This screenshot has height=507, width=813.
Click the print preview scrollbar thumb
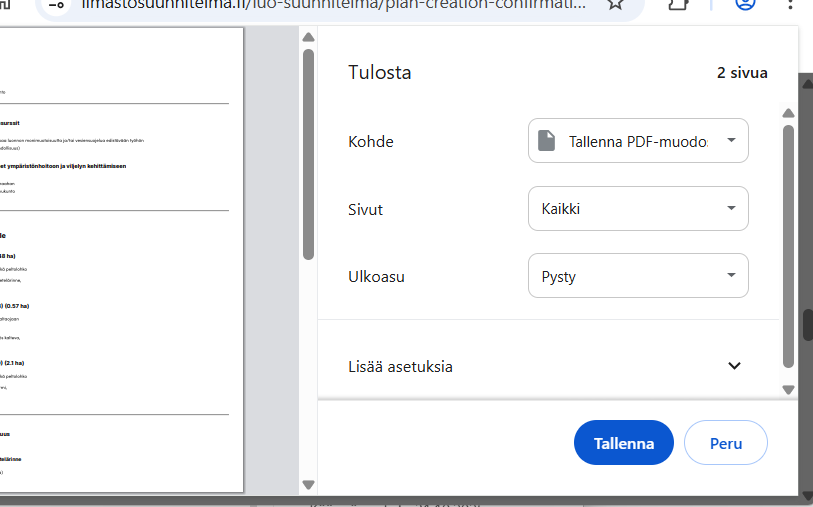click(x=308, y=150)
